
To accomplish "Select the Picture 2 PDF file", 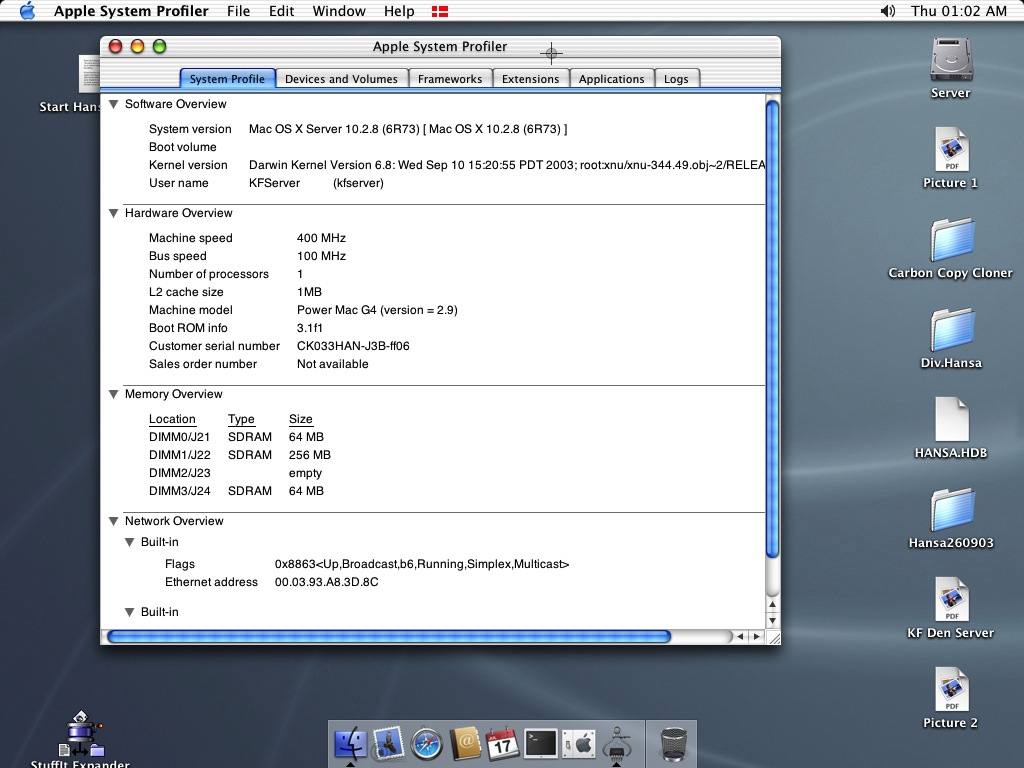I will pos(951,690).
